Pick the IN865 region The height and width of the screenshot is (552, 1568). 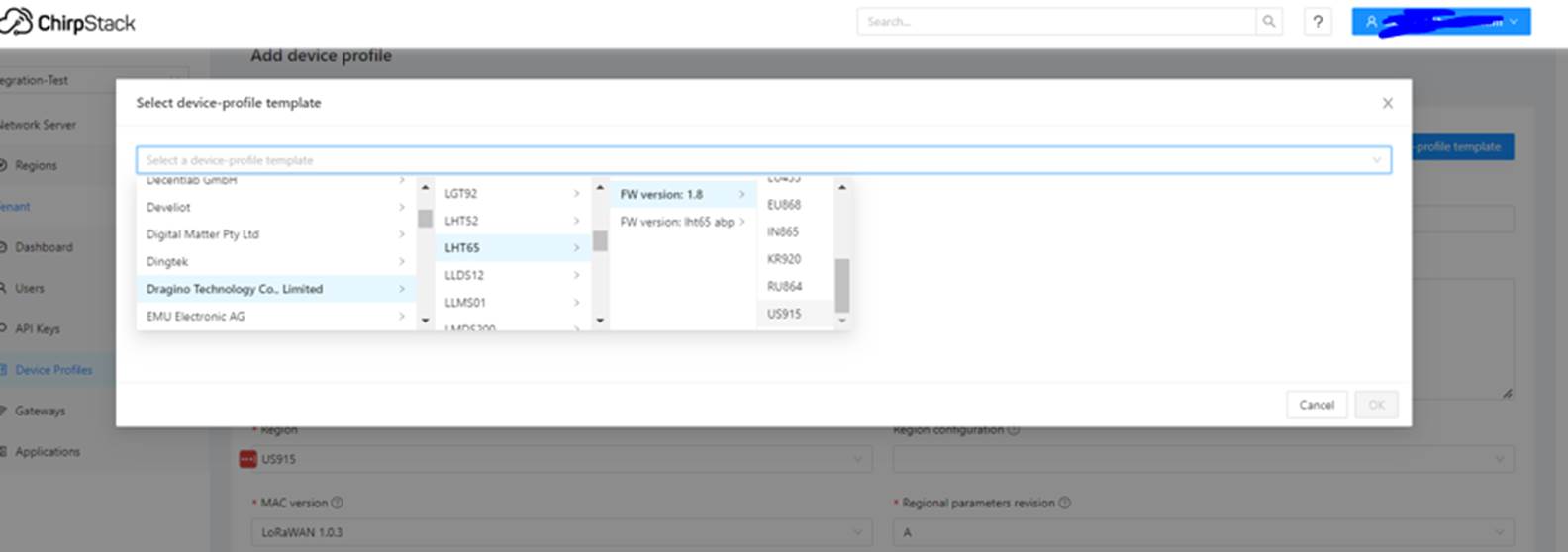[x=796, y=231]
